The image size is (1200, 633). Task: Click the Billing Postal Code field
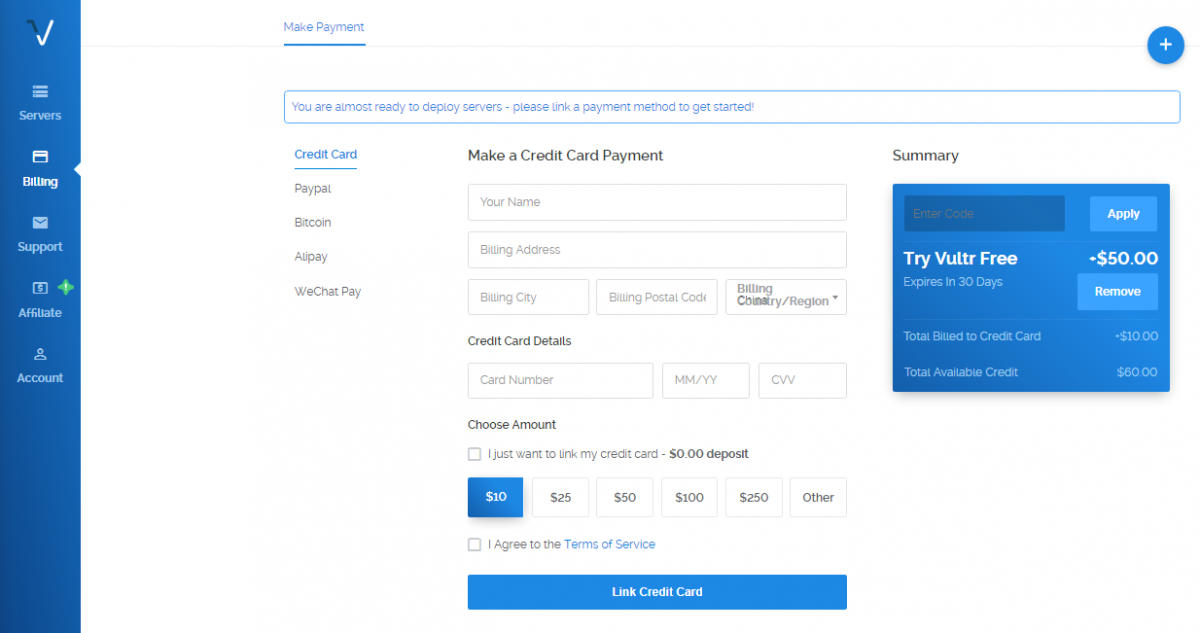point(657,297)
